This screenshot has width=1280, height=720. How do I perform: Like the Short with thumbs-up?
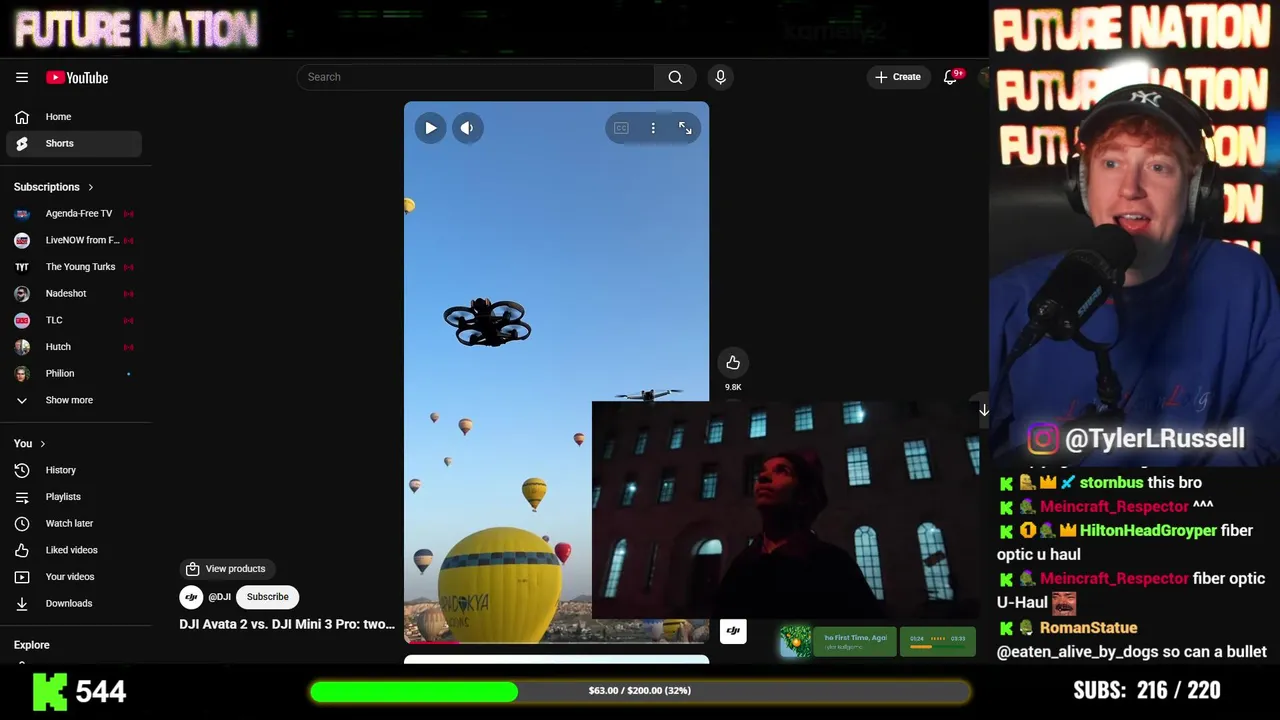[x=733, y=362]
